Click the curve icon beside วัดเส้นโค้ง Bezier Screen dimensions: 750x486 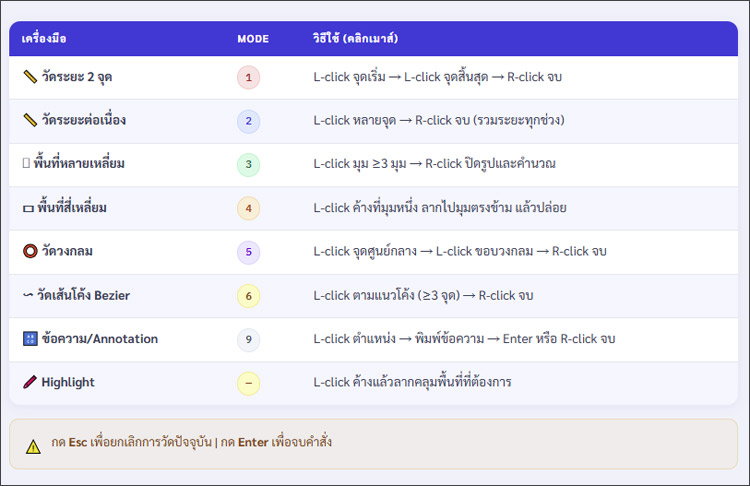(x=28, y=295)
